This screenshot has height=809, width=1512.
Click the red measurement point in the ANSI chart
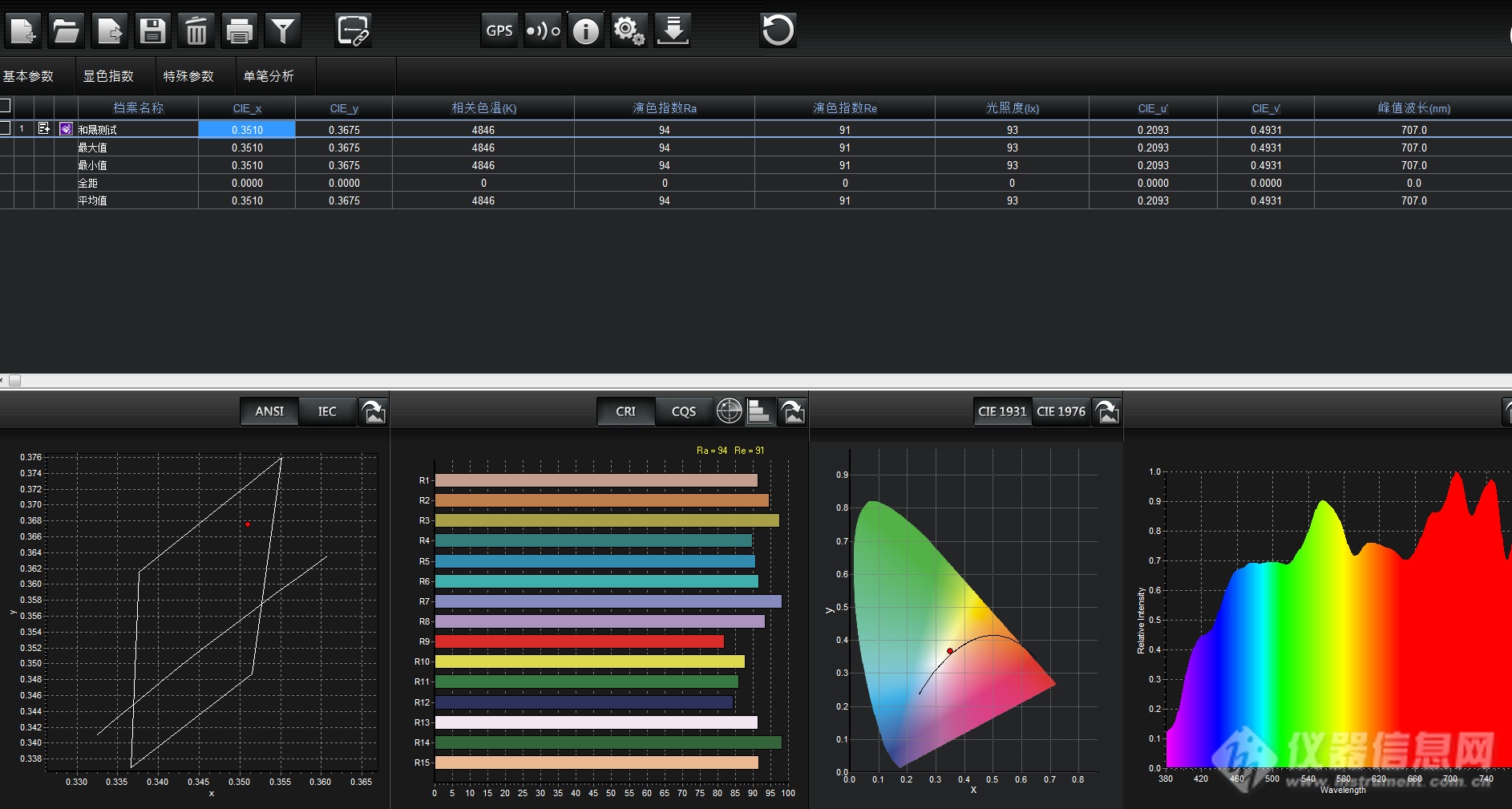(248, 524)
